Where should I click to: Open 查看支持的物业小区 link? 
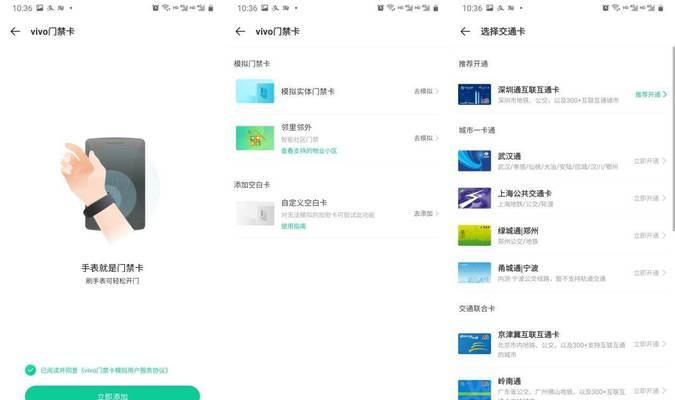pyautogui.click(x=309, y=151)
